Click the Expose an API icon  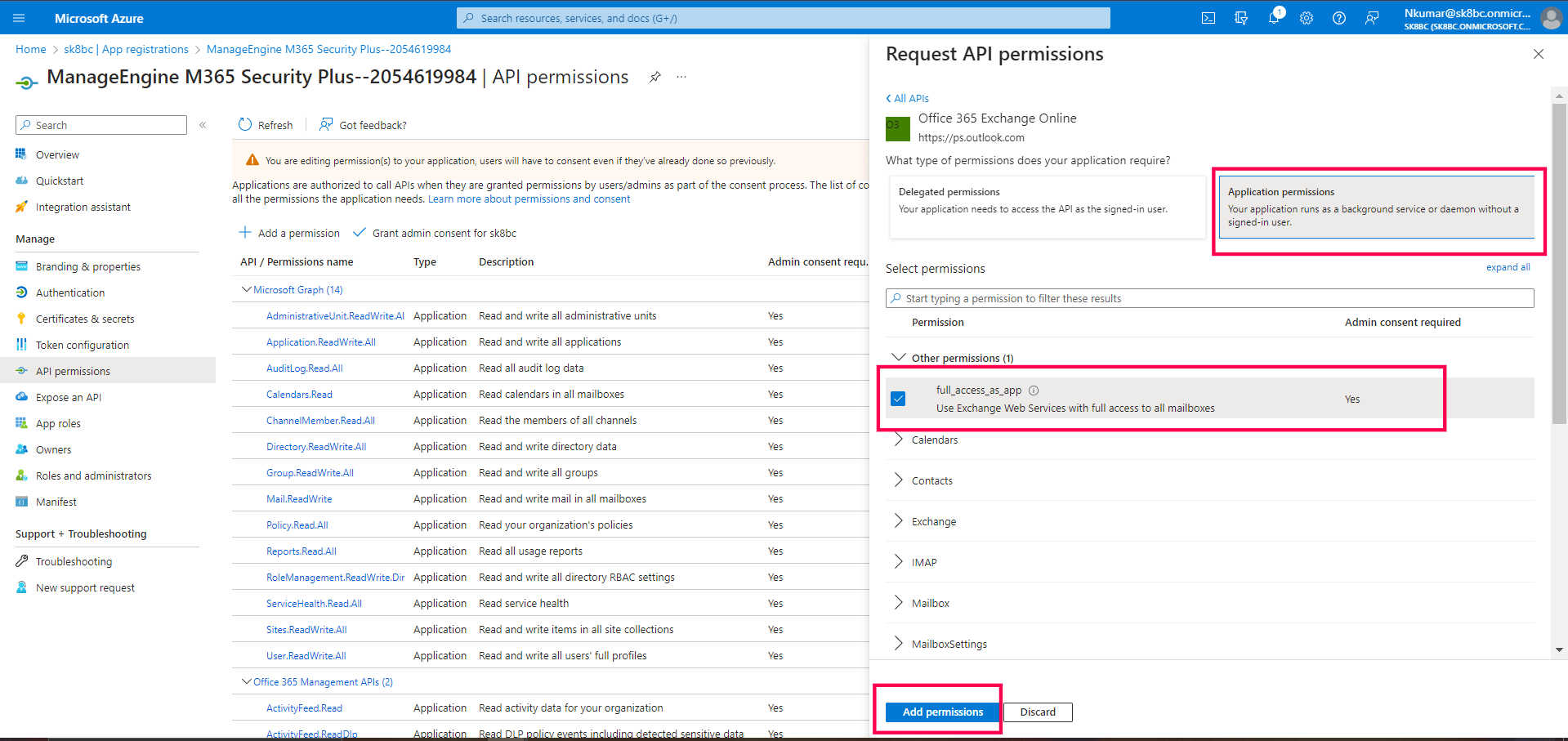[21, 397]
